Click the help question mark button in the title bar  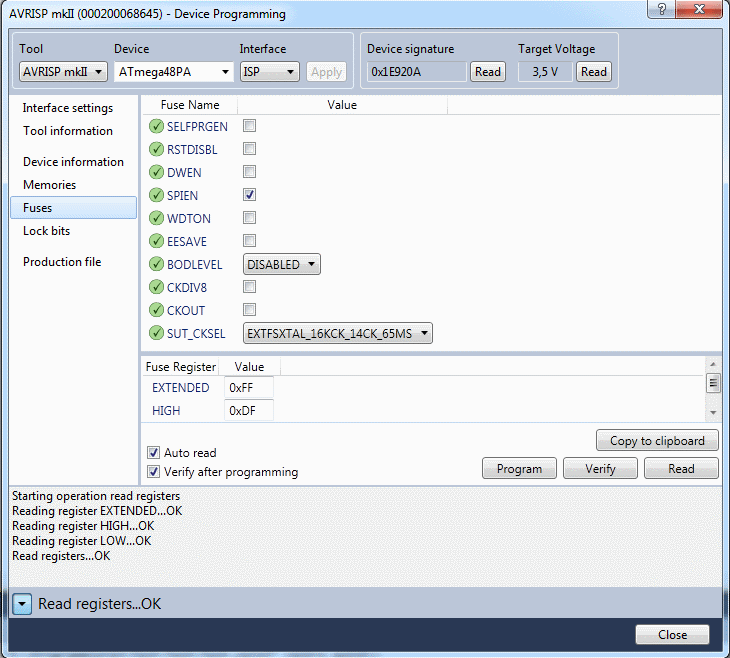point(662,9)
